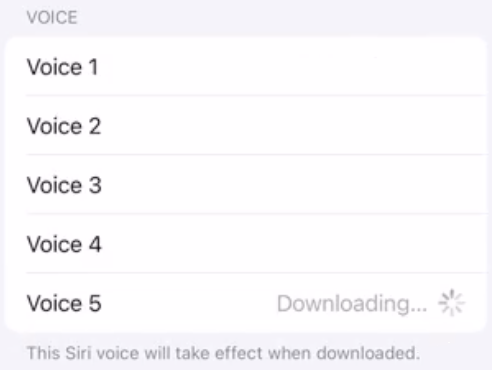
Task: Pick Voice 3 from the list
Action: click(246, 185)
